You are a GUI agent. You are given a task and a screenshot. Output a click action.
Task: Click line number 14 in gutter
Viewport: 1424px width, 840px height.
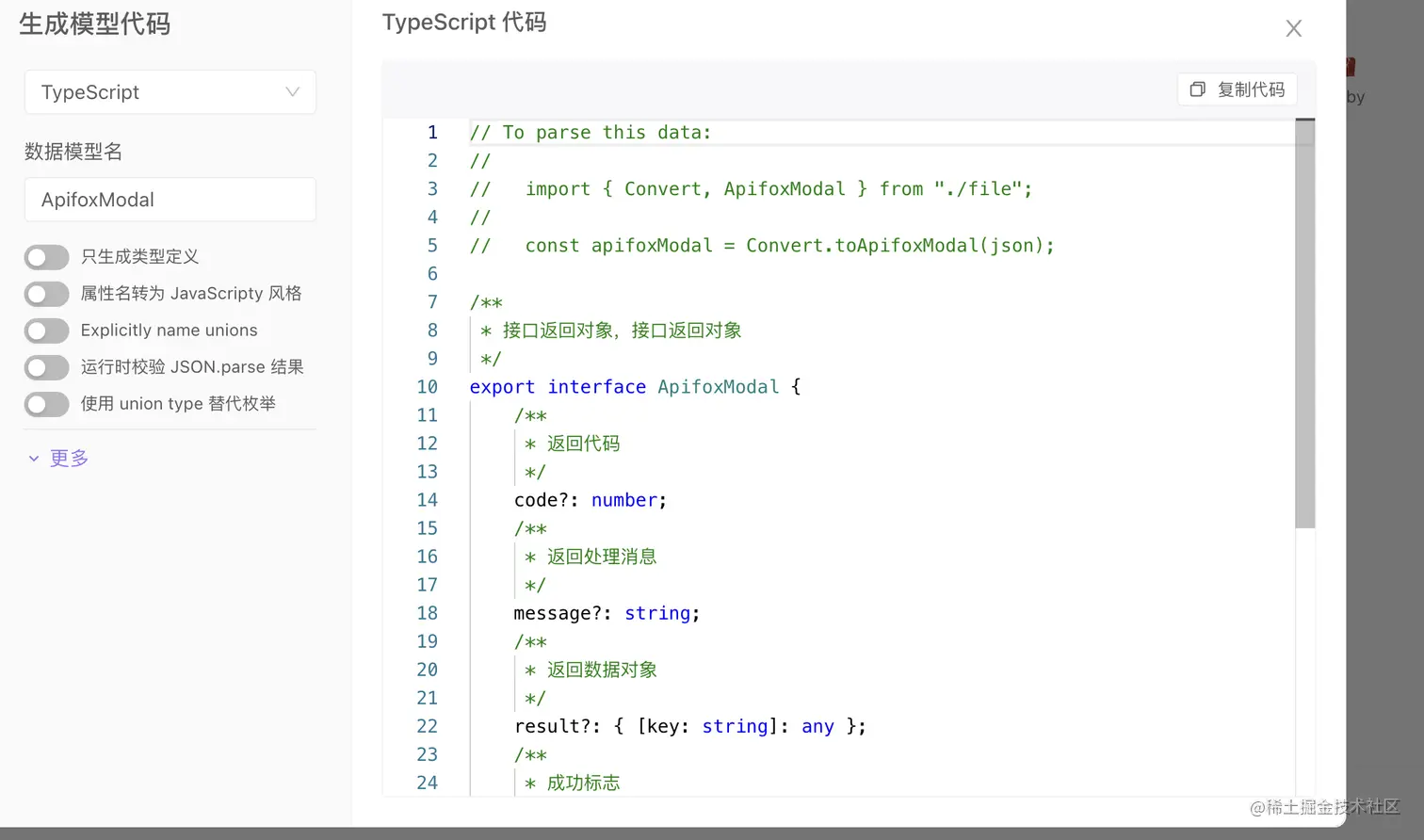[428, 500]
